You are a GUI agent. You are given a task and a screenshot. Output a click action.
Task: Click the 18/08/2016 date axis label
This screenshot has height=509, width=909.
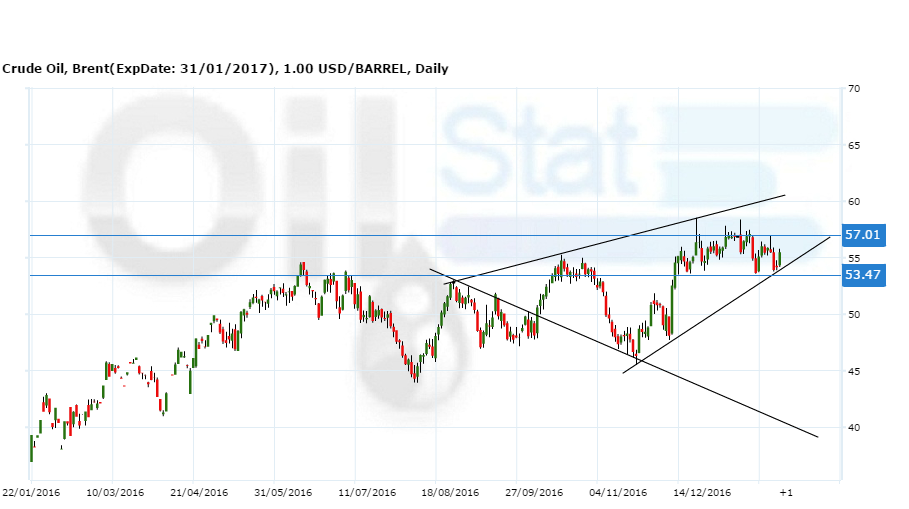click(449, 493)
